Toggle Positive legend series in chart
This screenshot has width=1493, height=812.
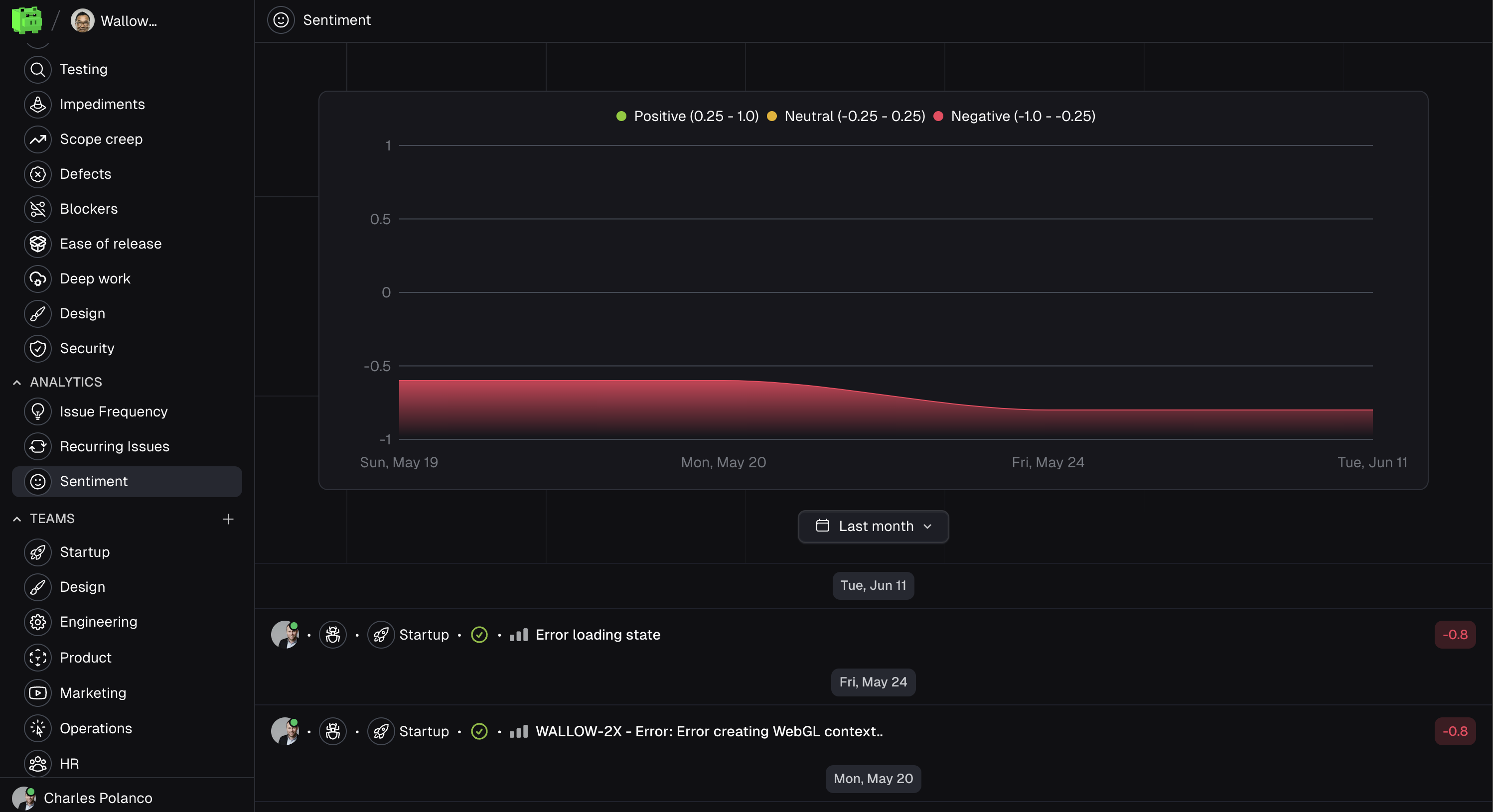687,116
